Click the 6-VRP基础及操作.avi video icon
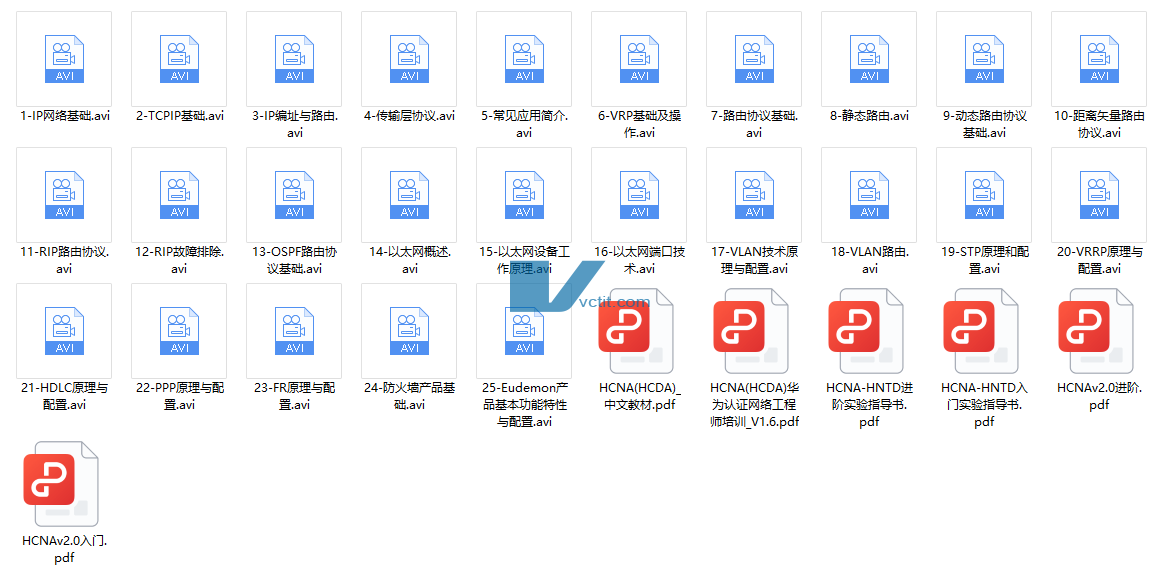The height and width of the screenshot is (573, 1163). [x=639, y=59]
